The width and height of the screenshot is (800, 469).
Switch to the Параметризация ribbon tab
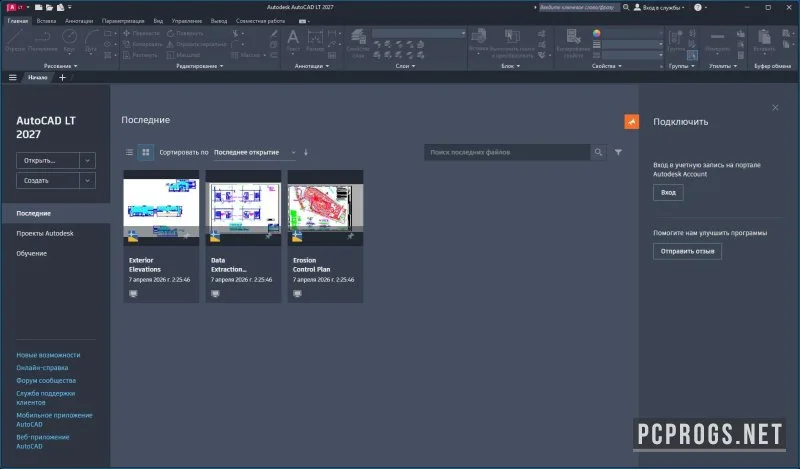point(123,21)
